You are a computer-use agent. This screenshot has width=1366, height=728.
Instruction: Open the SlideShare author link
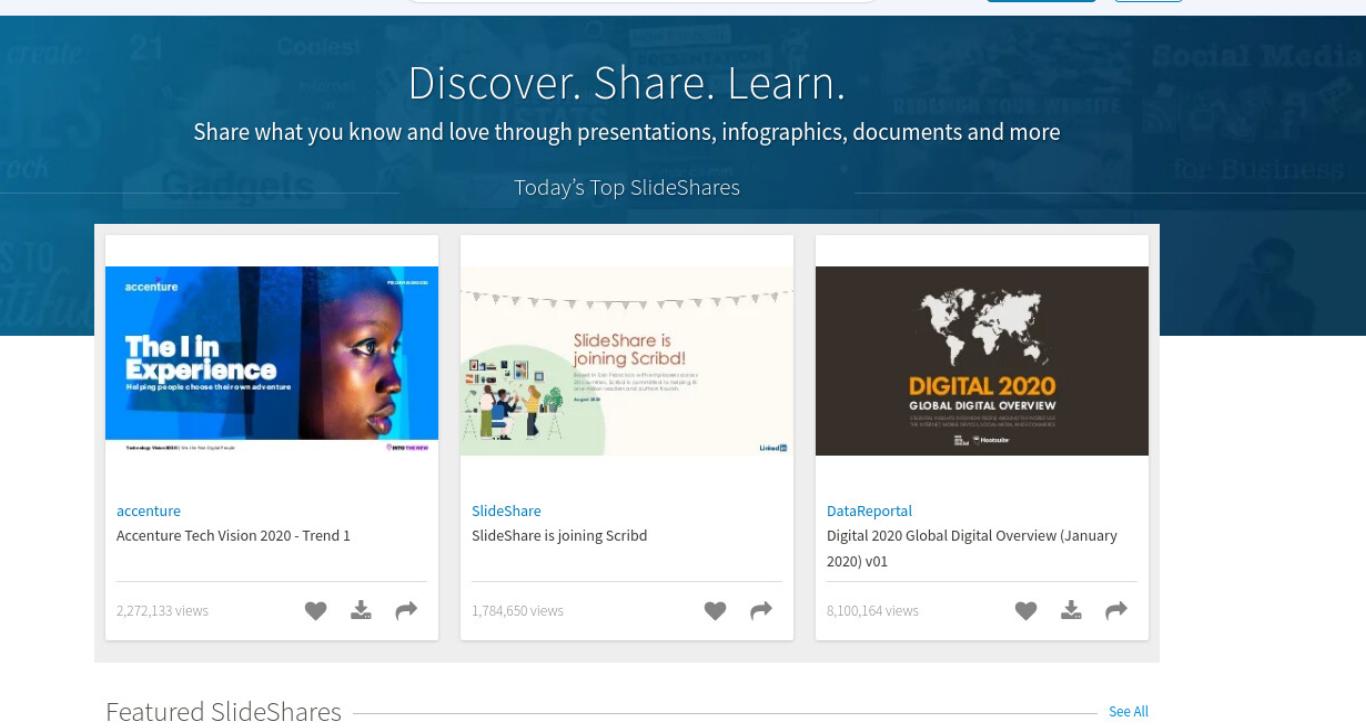pyautogui.click(x=506, y=511)
